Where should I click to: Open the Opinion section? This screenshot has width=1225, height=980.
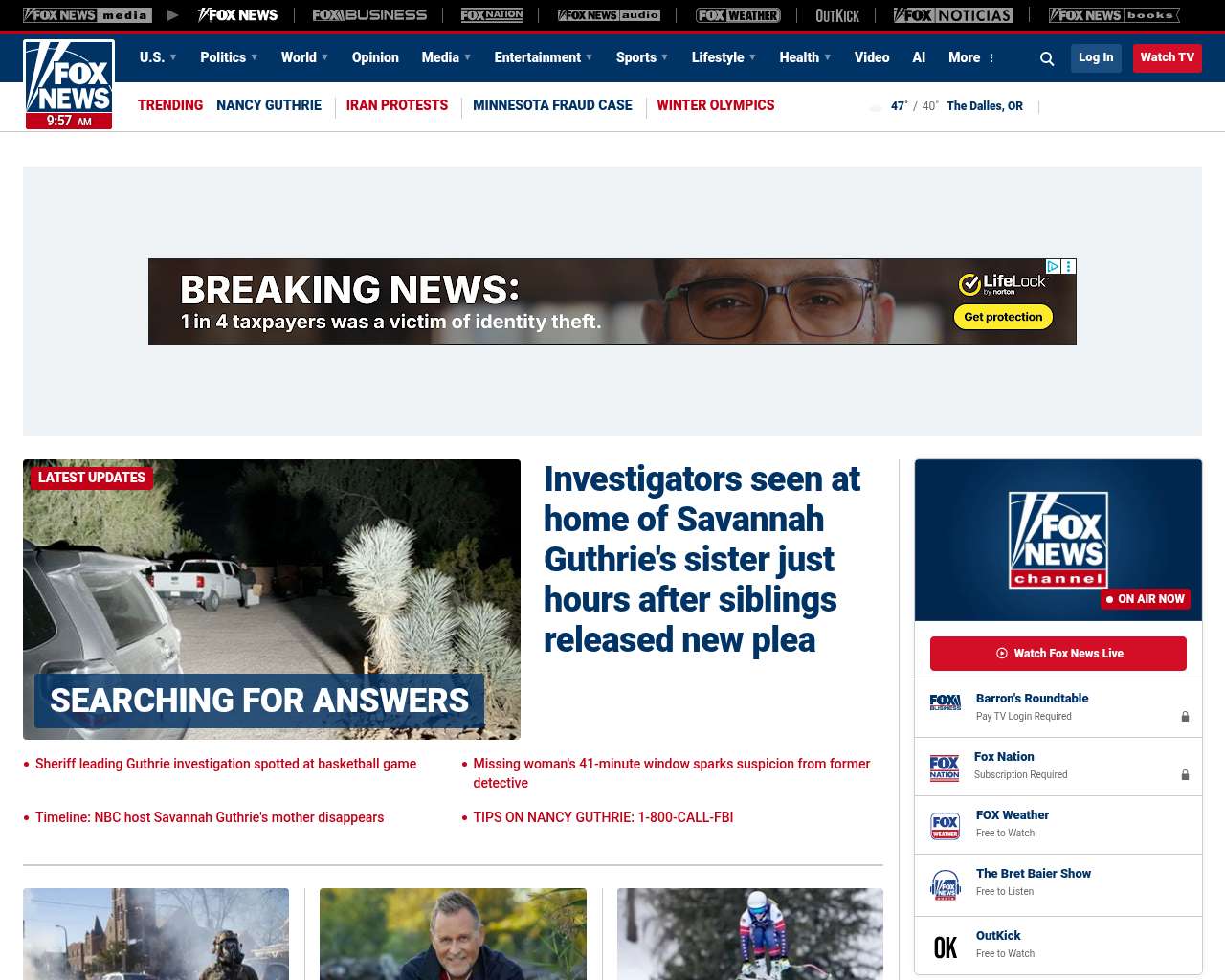click(x=375, y=57)
